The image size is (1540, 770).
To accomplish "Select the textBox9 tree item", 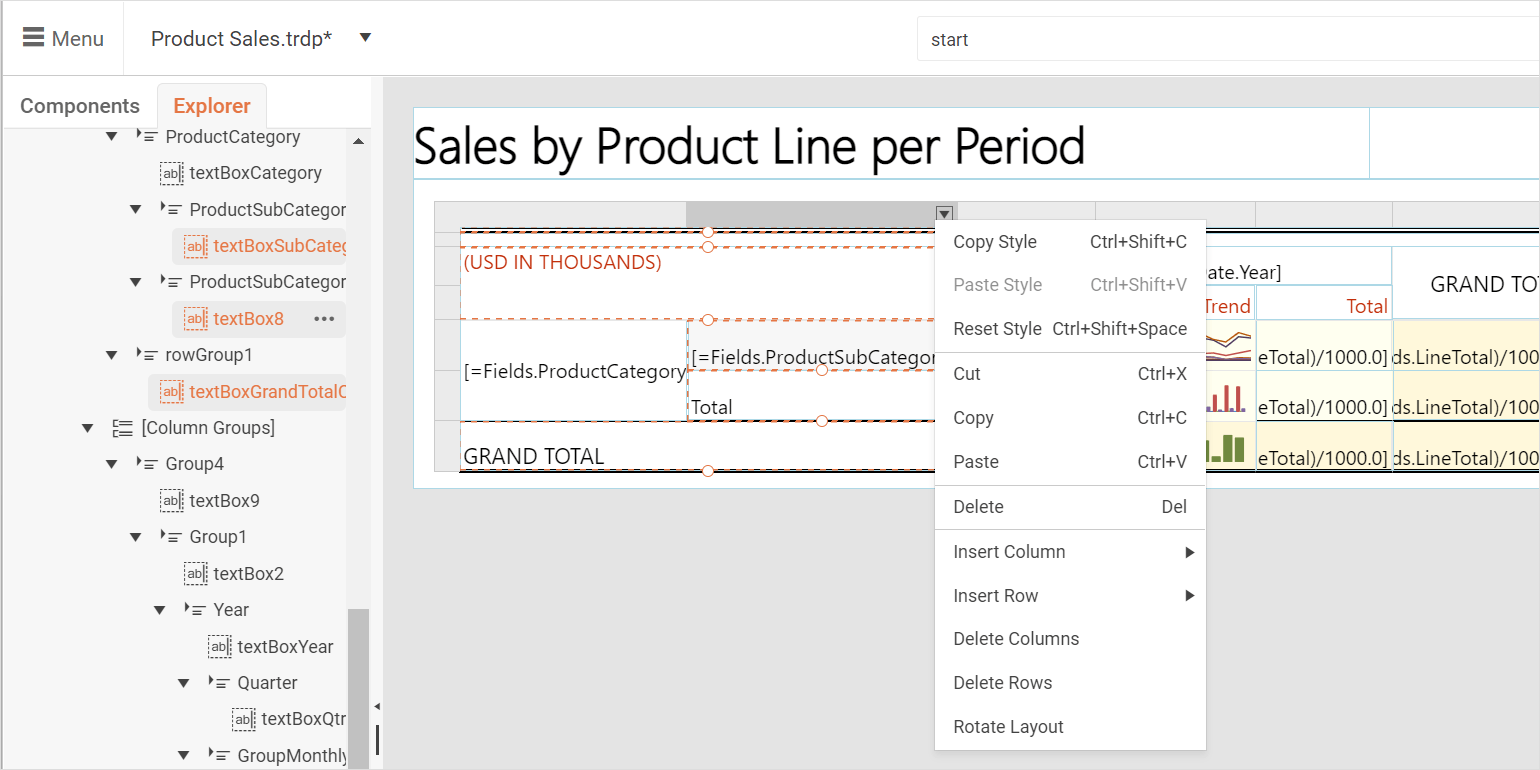I will pyautogui.click(x=224, y=501).
